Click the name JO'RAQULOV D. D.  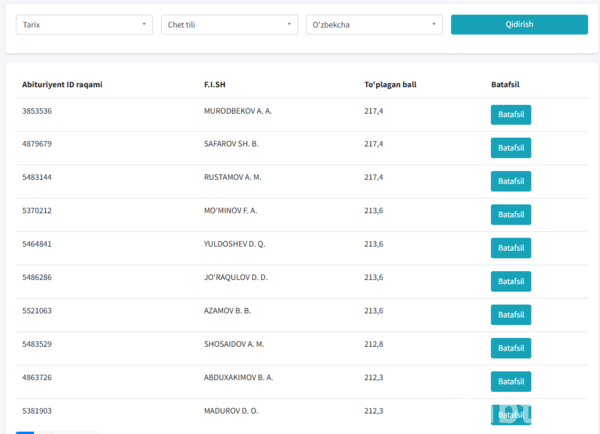(236, 277)
